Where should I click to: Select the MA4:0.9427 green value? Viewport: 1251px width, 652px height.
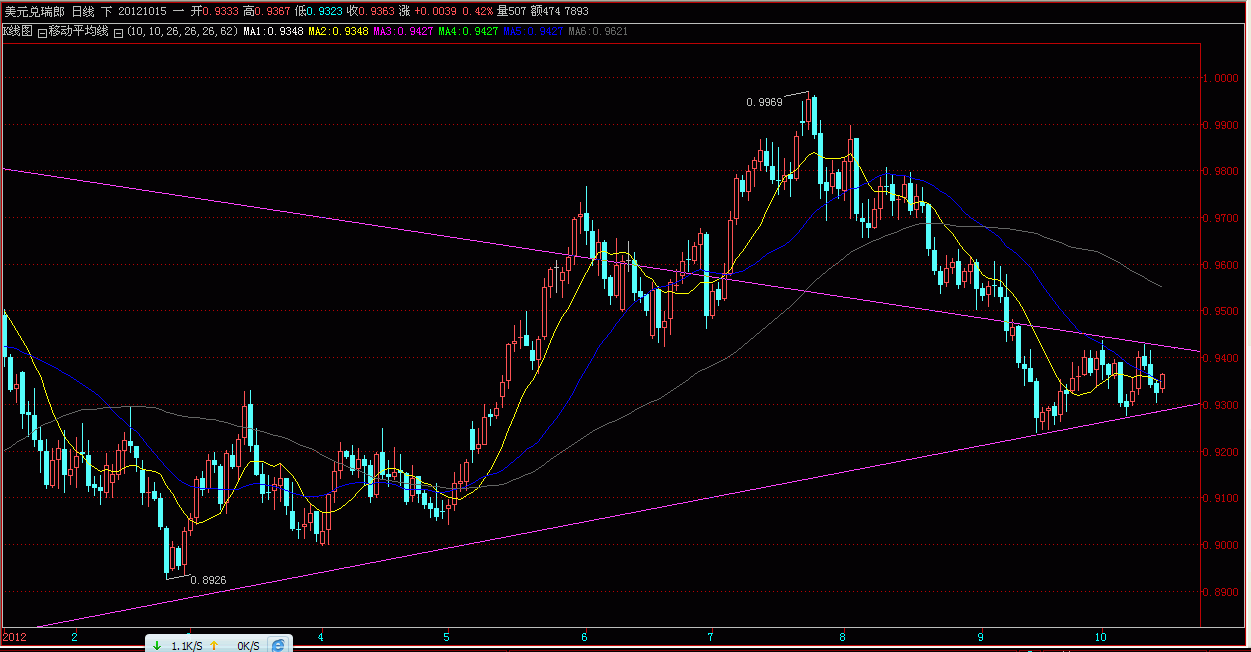tap(468, 32)
